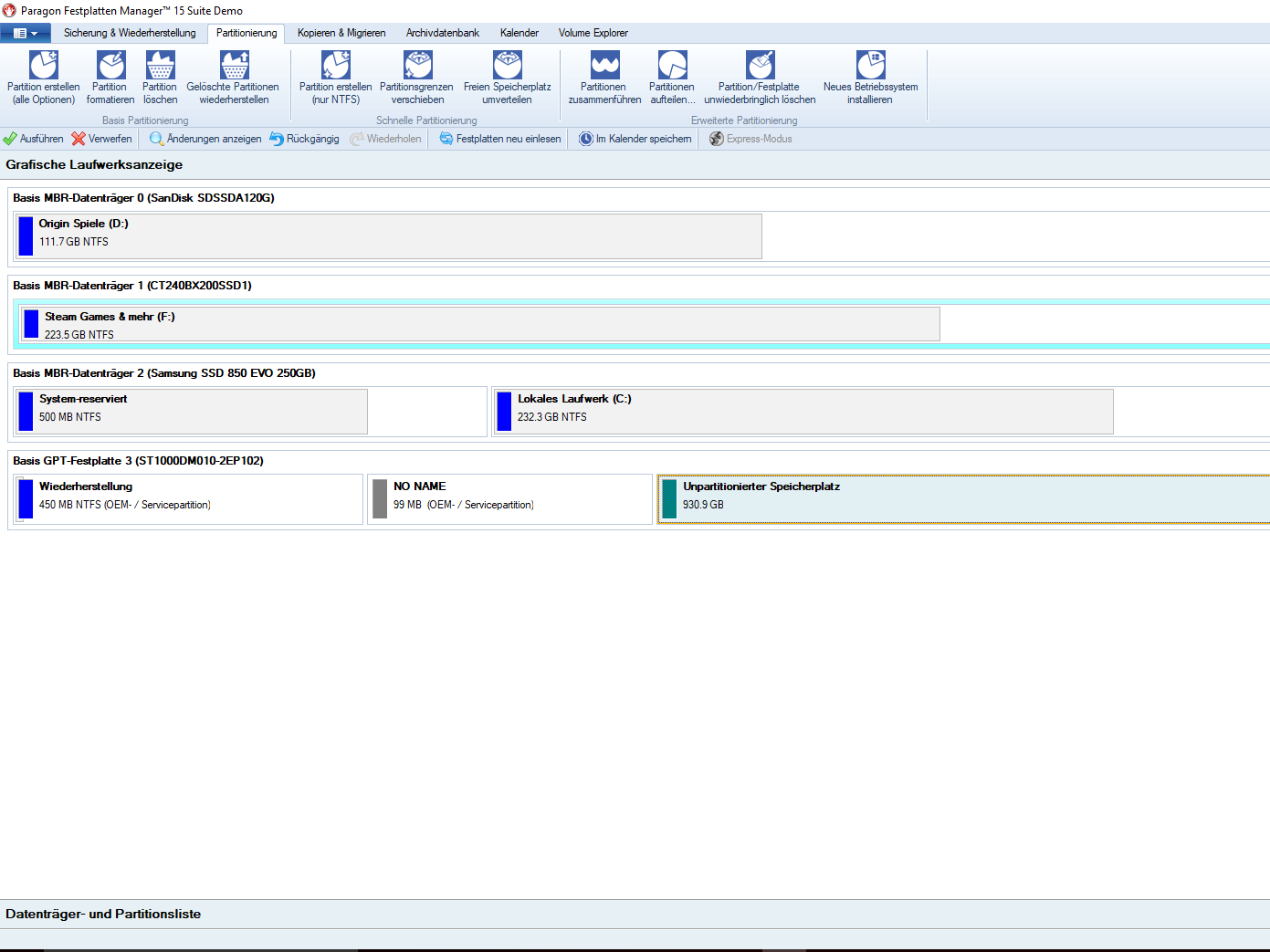The image size is (1270, 952).
Task: Select System-reserviert 500 MB partition
Action: click(x=192, y=412)
